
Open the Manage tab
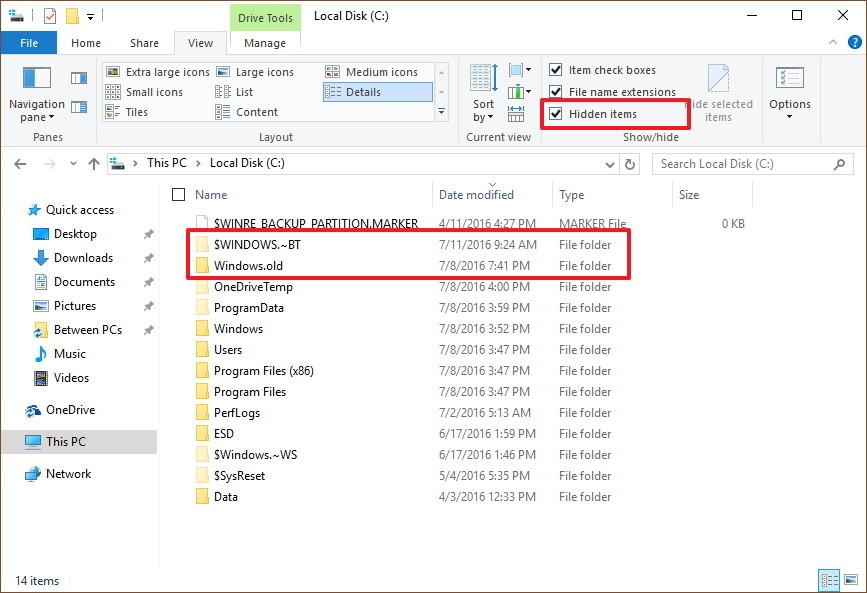[265, 43]
